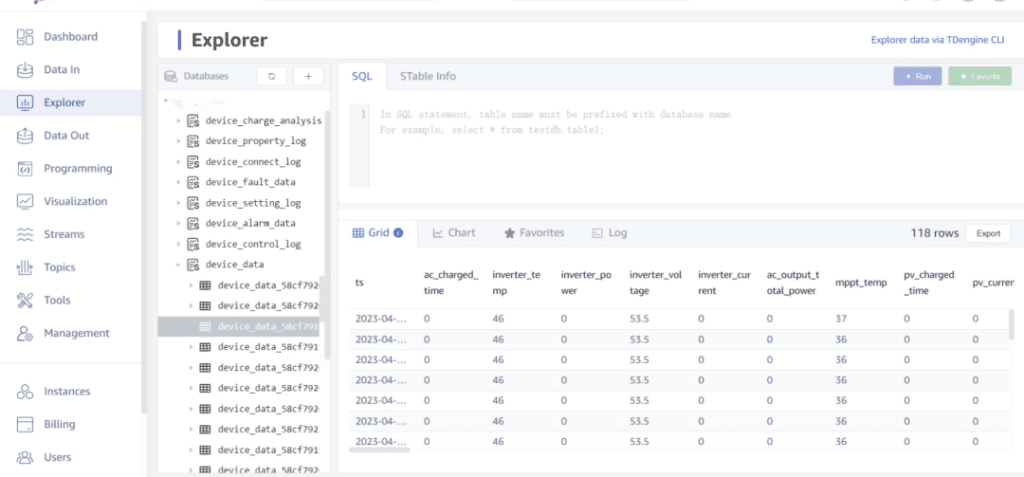Open the Chart results tab
The height and width of the screenshot is (477, 1024).
[454, 233]
